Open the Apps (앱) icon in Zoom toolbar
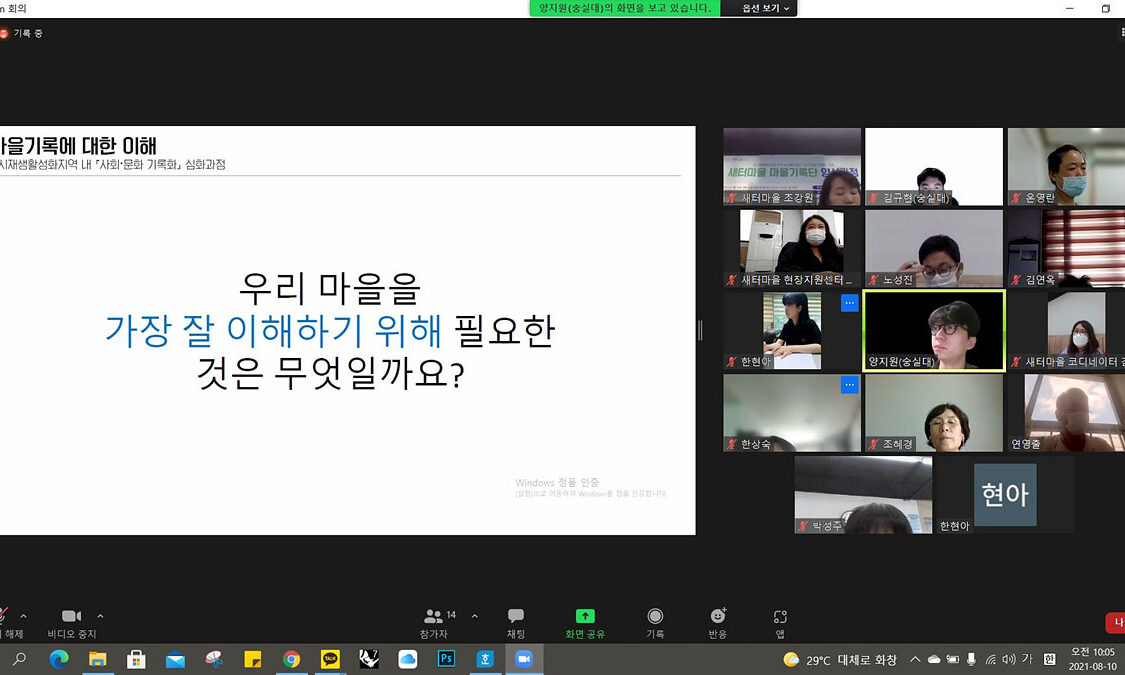Image resolution: width=1125 pixels, height=675 pixels. [780, 622]
